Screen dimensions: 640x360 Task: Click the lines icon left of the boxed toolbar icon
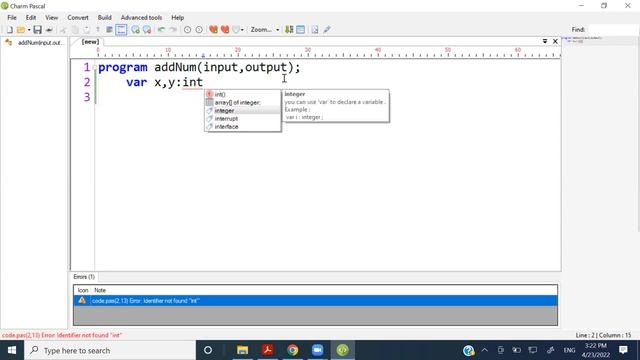[109, 30]
